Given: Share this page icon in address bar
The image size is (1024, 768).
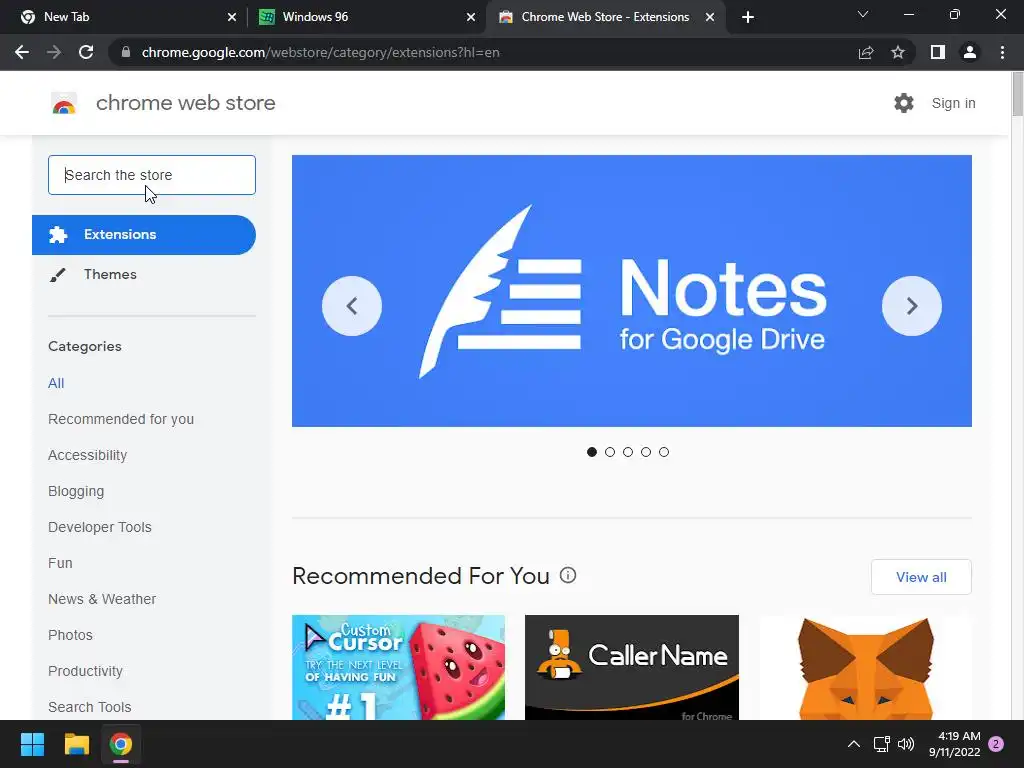Looking at the screenshot, I should [866, 52].
